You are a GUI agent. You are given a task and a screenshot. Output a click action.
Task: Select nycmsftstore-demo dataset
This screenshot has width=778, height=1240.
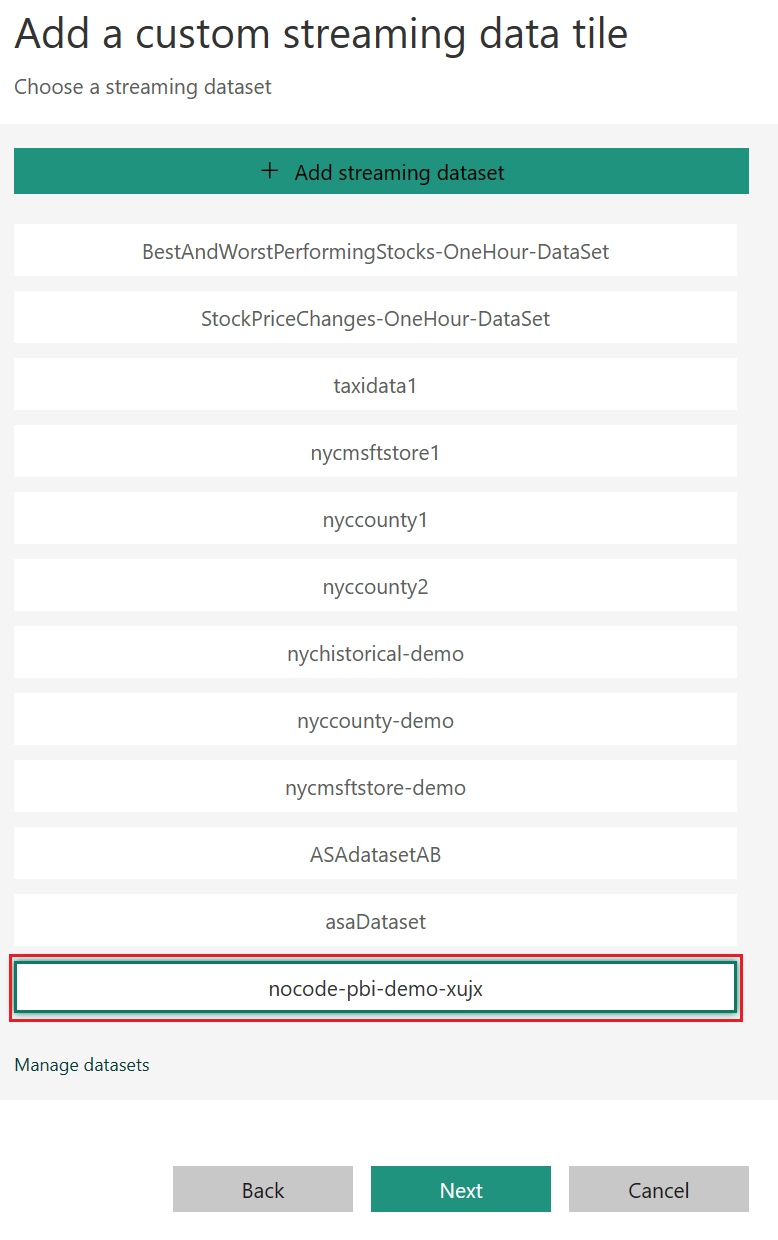click(x=375, y=786)
